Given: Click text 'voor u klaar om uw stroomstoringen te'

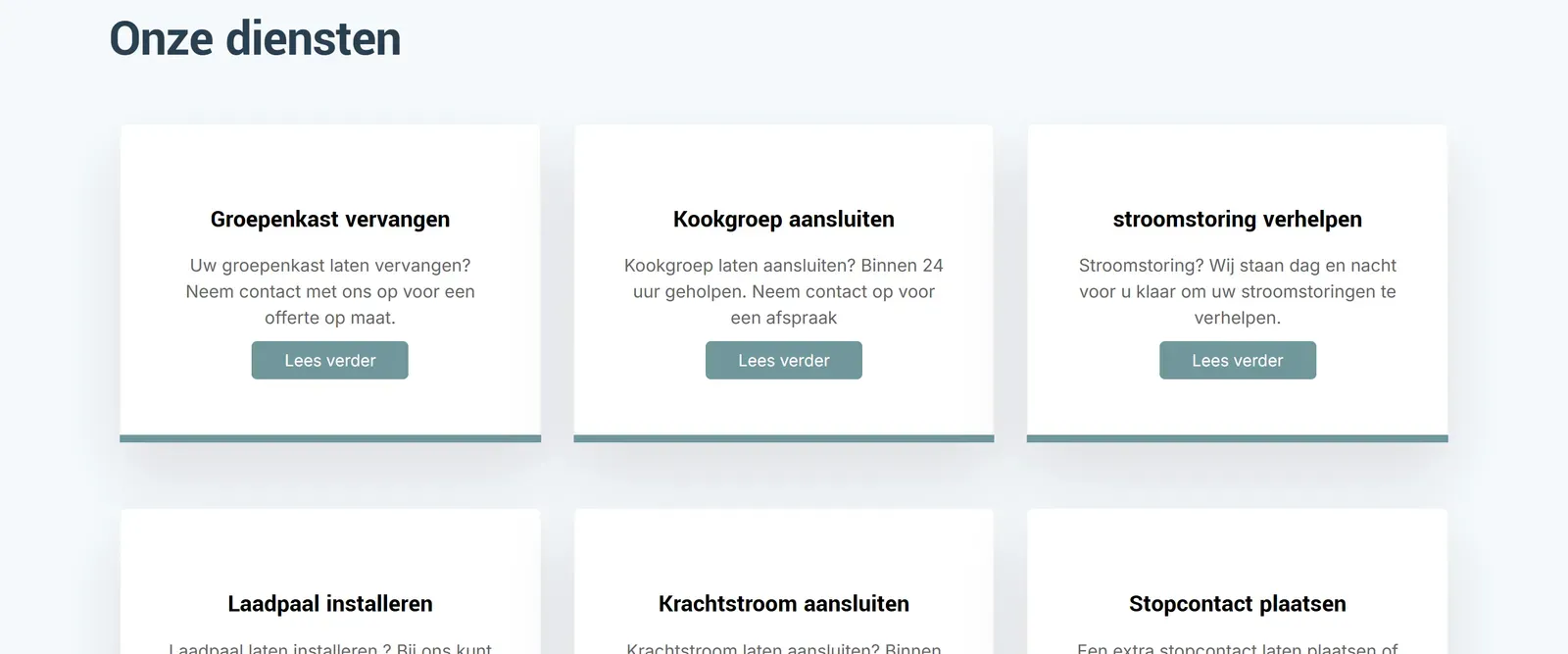Looking at the screenshot, I should pyautogui.click(x=1238, y=292).
